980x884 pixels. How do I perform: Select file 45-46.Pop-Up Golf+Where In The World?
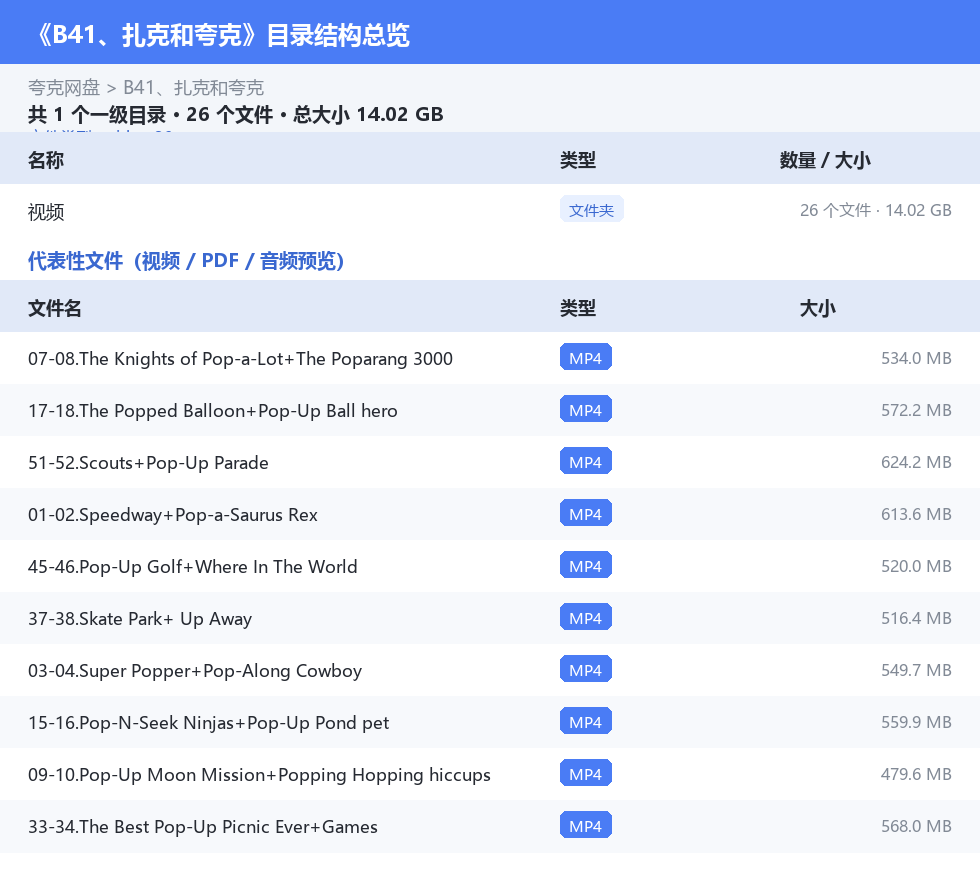[192, 566]
